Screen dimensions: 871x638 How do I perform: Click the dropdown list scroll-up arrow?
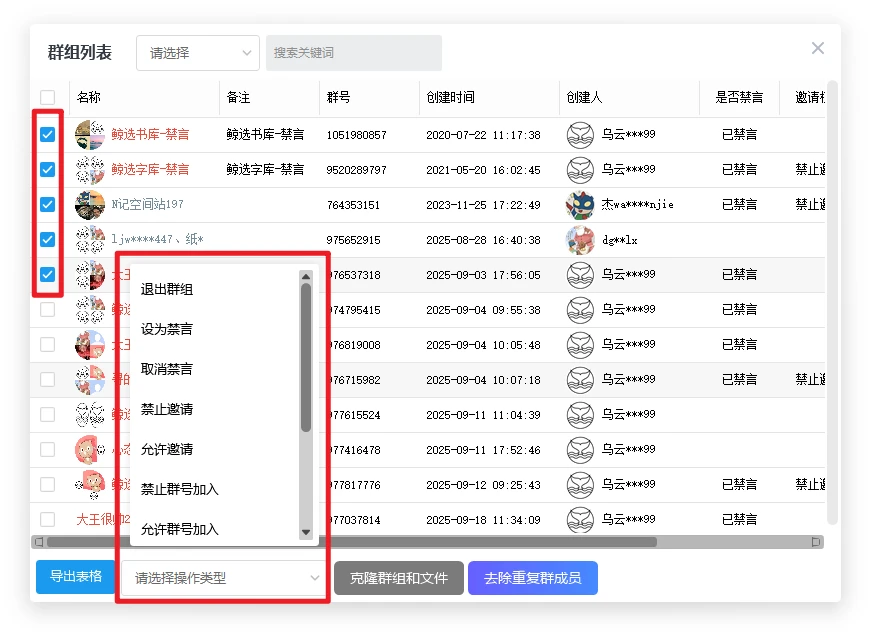pyautogui.click(x=306, y=277)
